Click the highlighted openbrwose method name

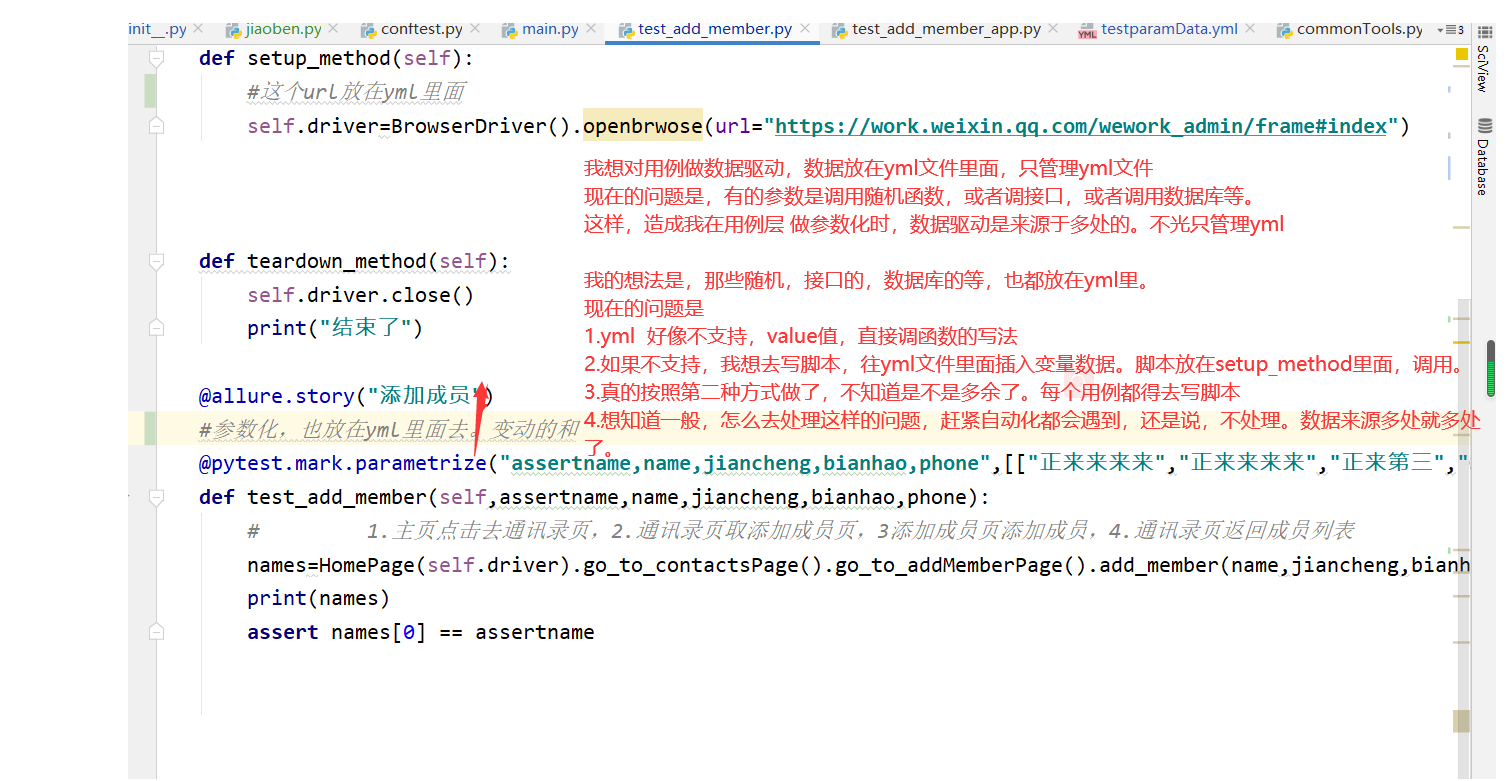643,127
